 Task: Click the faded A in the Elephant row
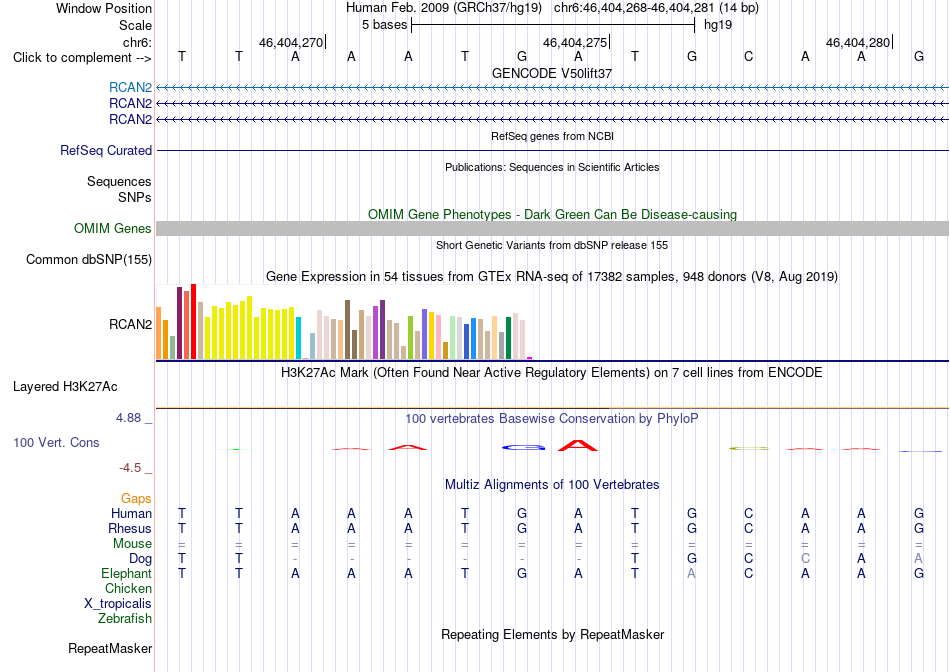[x=691, y=573]
